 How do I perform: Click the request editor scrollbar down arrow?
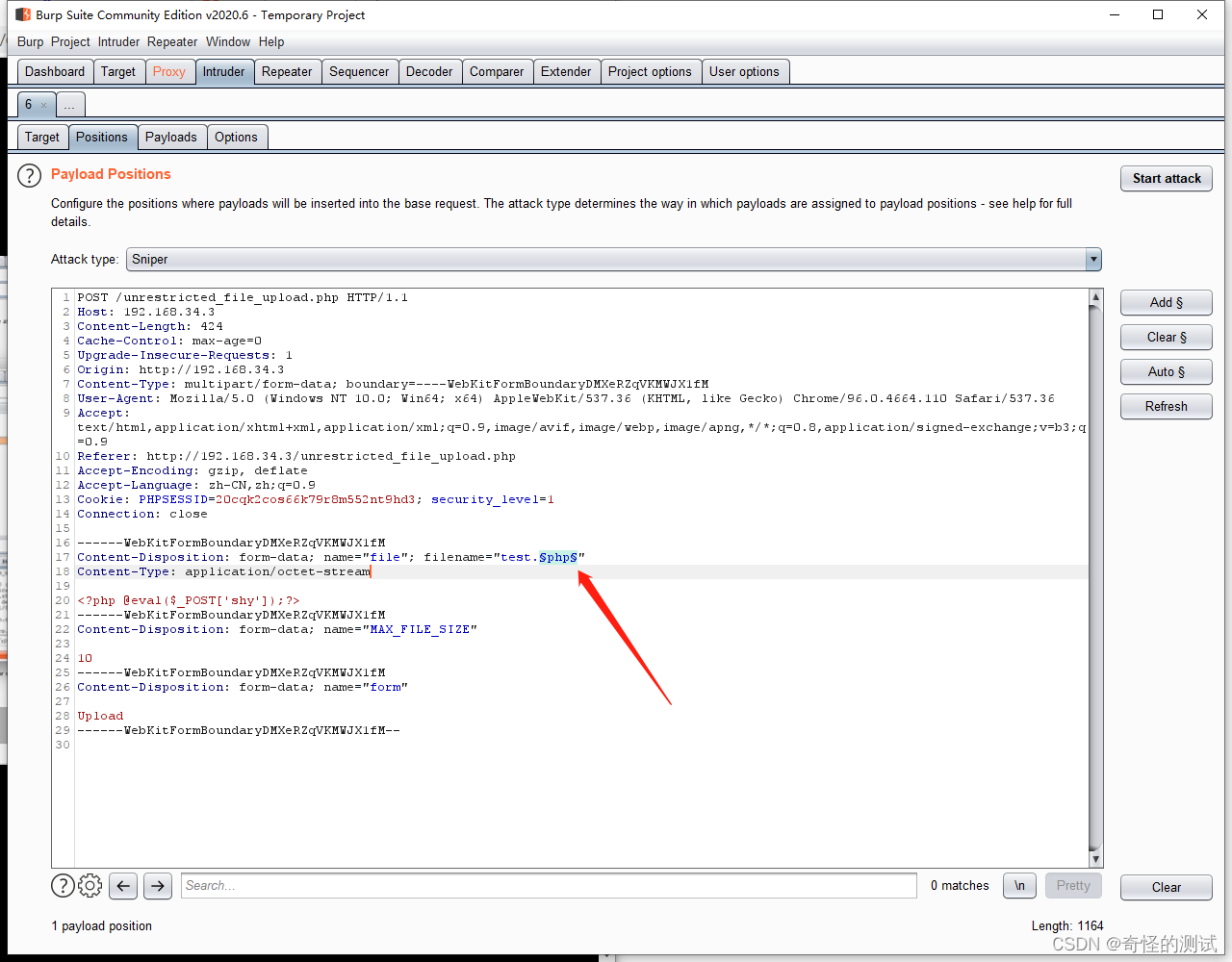[1095, 859]
